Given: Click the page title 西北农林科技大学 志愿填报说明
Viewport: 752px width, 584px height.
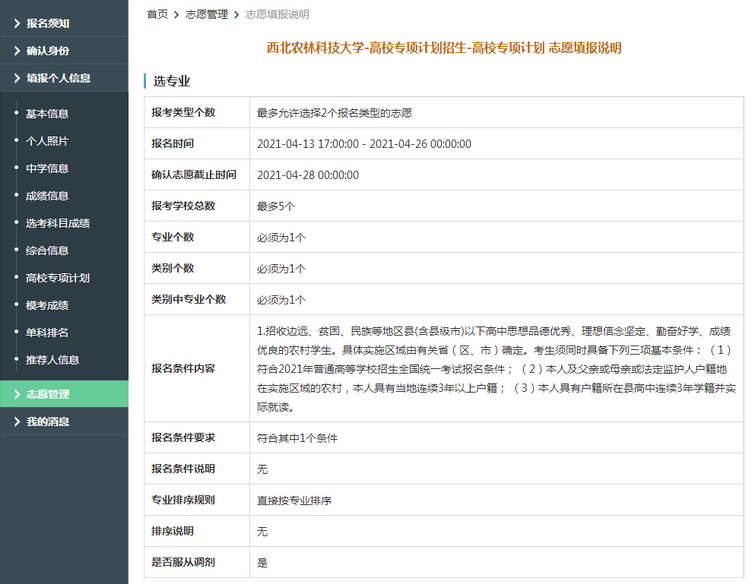Looking at the screenshot, I should click(x=444, y=48).
